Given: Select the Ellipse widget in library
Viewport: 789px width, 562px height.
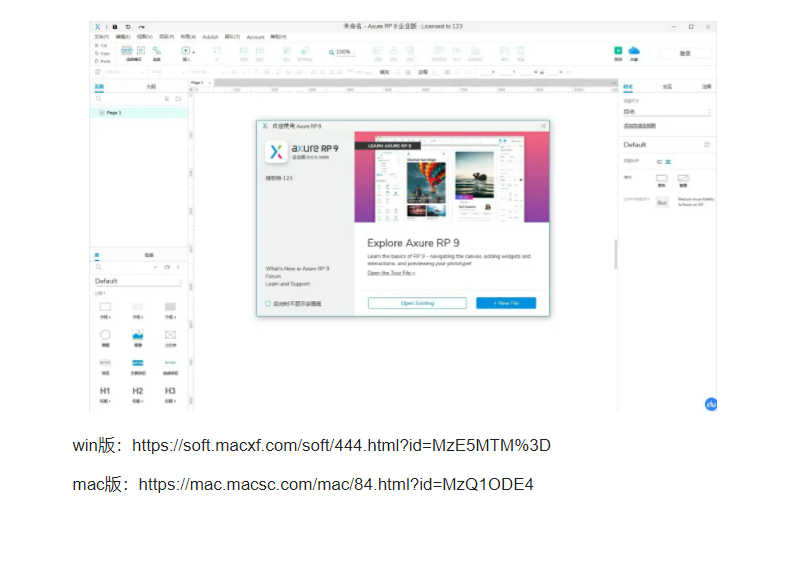Looking at the screenshot, I should pos(105,338).
